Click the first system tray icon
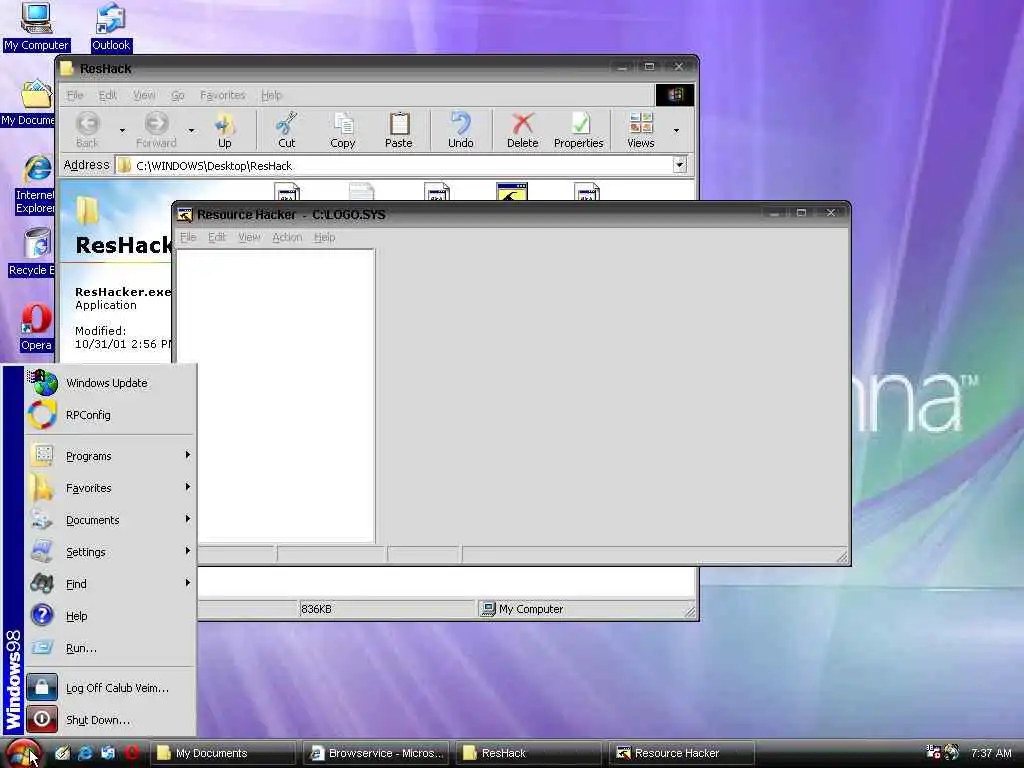Screen dimensions: 1024x768 [933, 752]
